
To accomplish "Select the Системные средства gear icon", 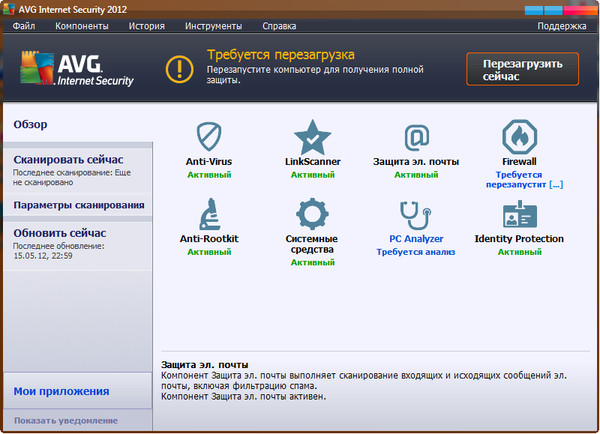I will (x=312, y=214).
